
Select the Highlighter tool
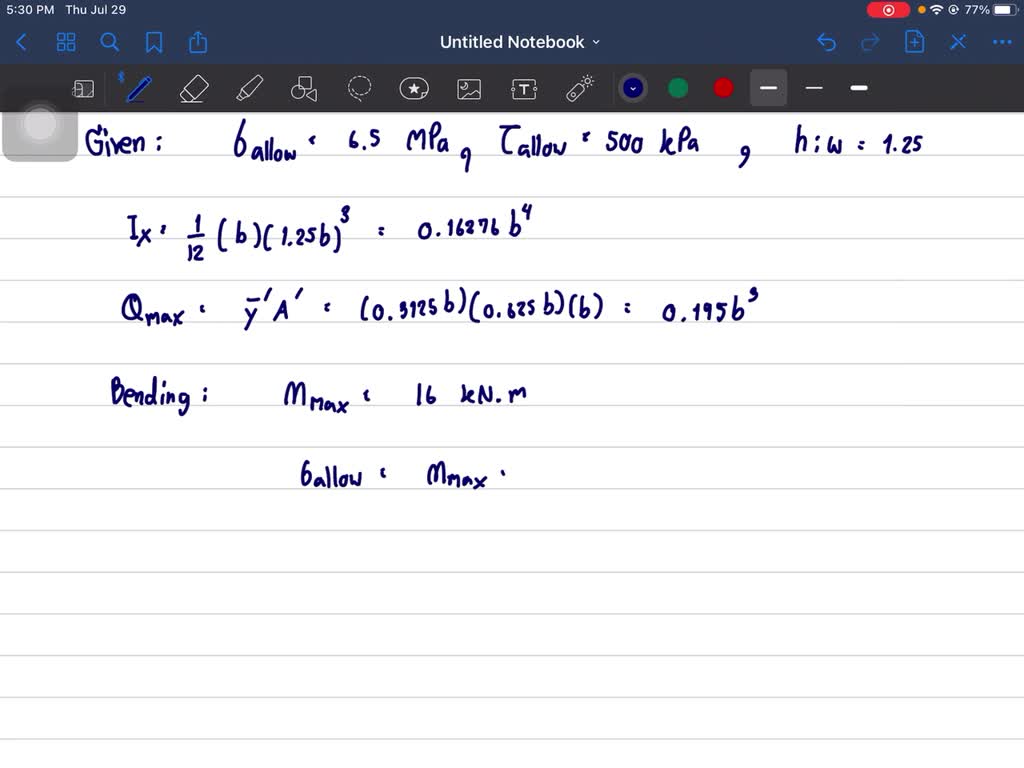249,88
